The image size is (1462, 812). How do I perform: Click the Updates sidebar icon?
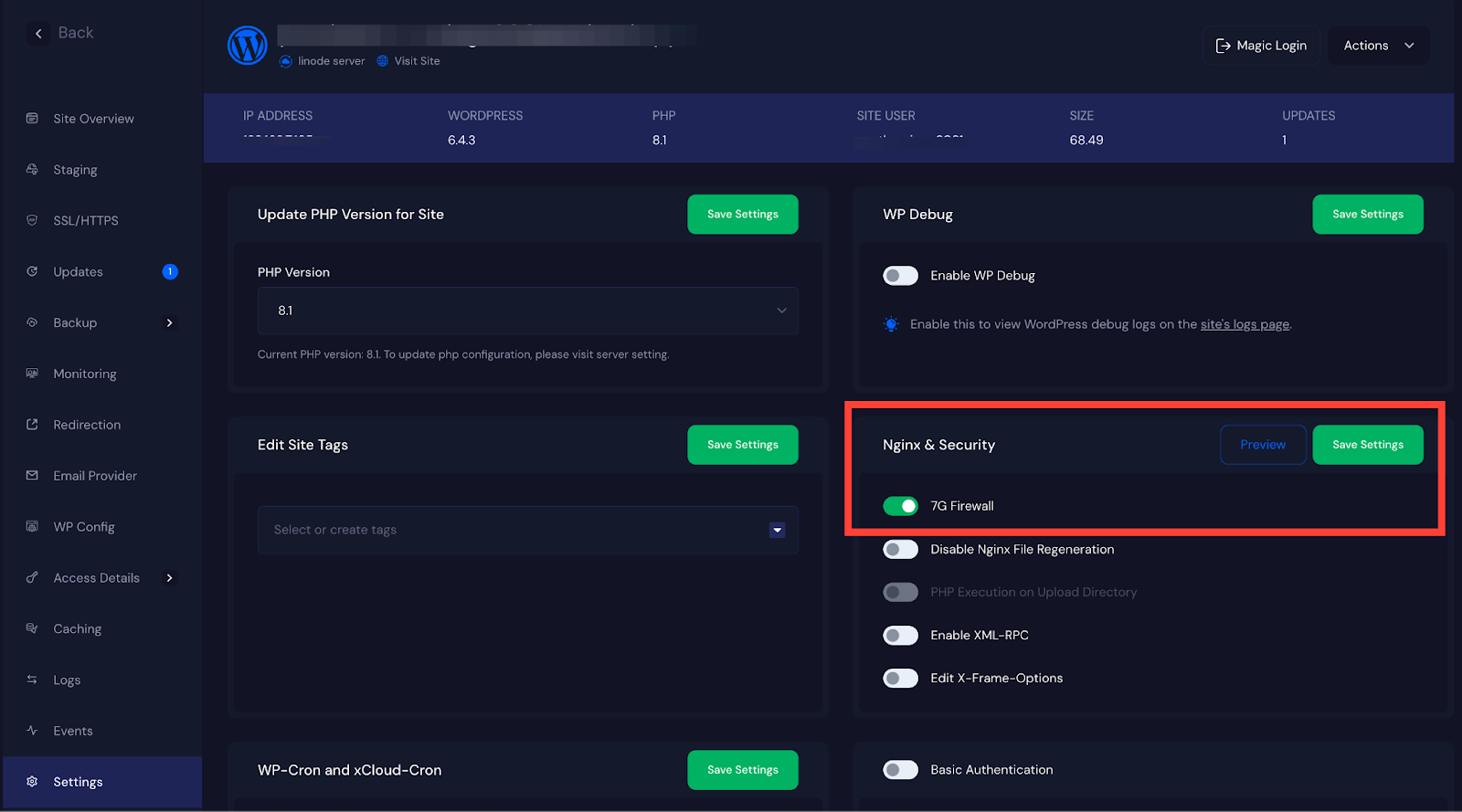pyautogui.click(x=32, y=271)
